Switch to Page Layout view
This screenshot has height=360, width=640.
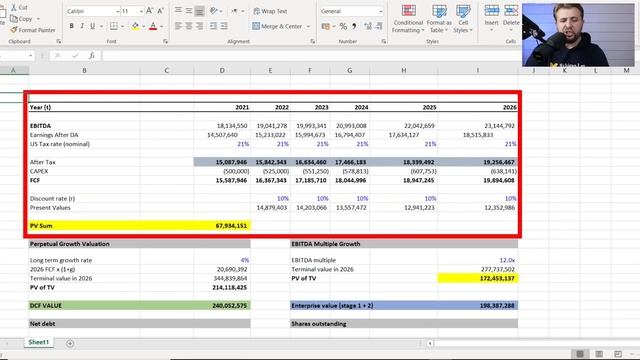tap(599, 354)
